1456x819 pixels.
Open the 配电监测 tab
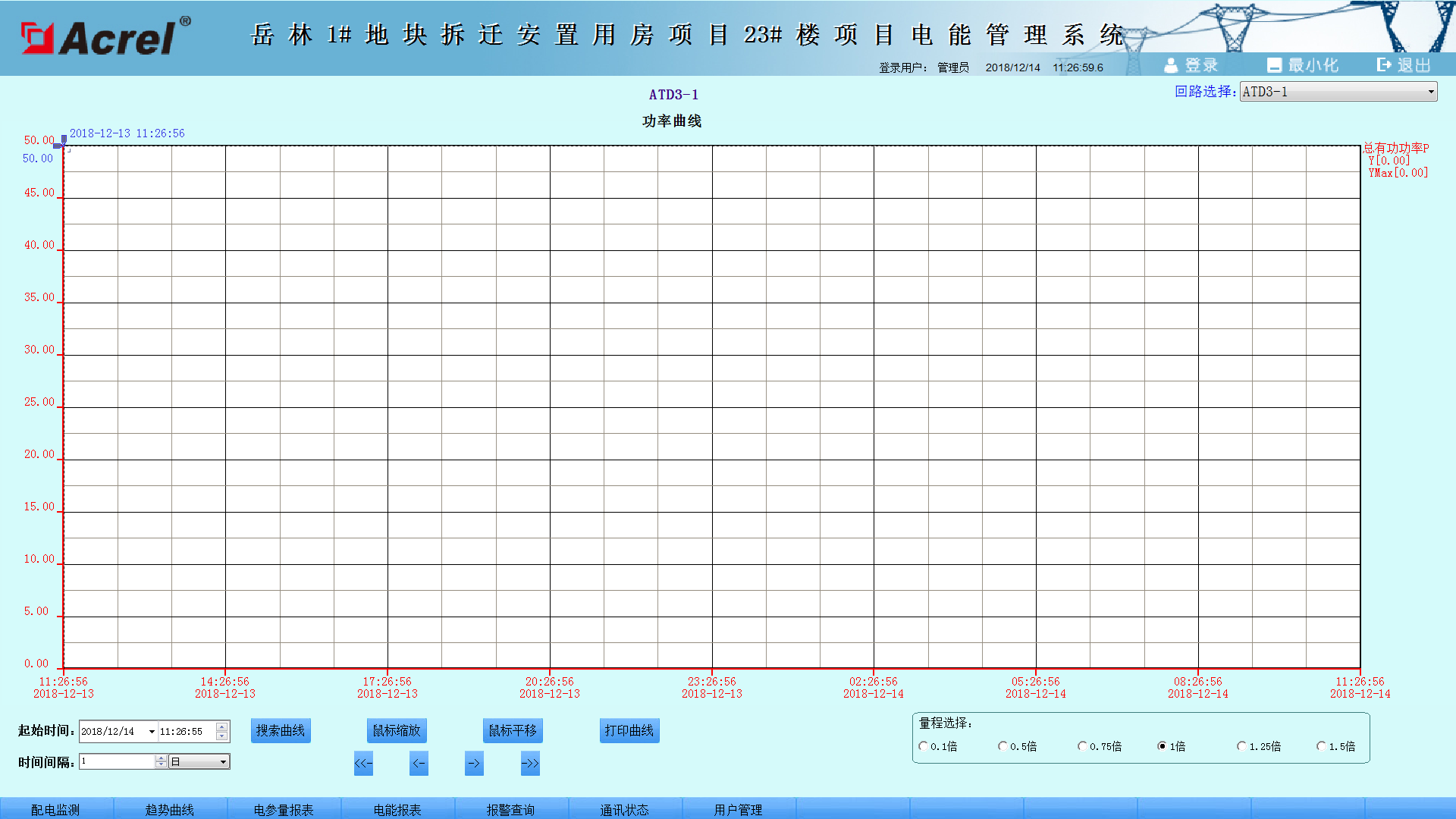point(55,809)
